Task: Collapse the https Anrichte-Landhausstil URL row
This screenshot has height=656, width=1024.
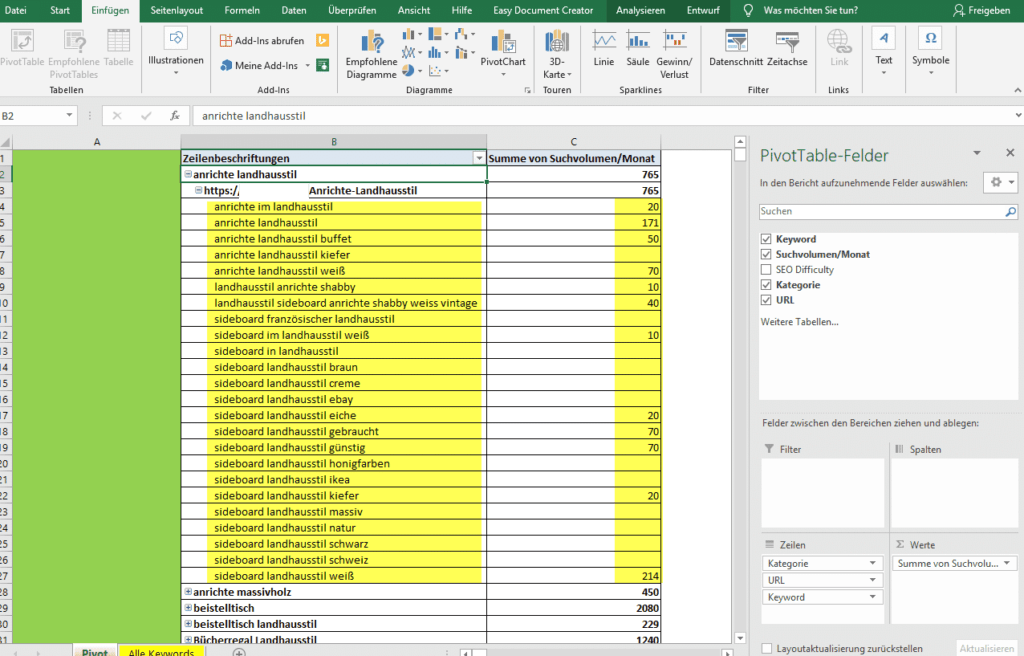Action: (x=199, y=190)
